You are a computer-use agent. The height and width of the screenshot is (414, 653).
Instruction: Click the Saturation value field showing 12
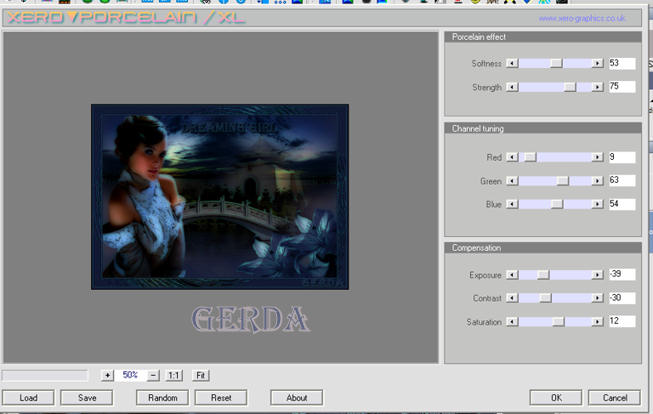point(622,321)
